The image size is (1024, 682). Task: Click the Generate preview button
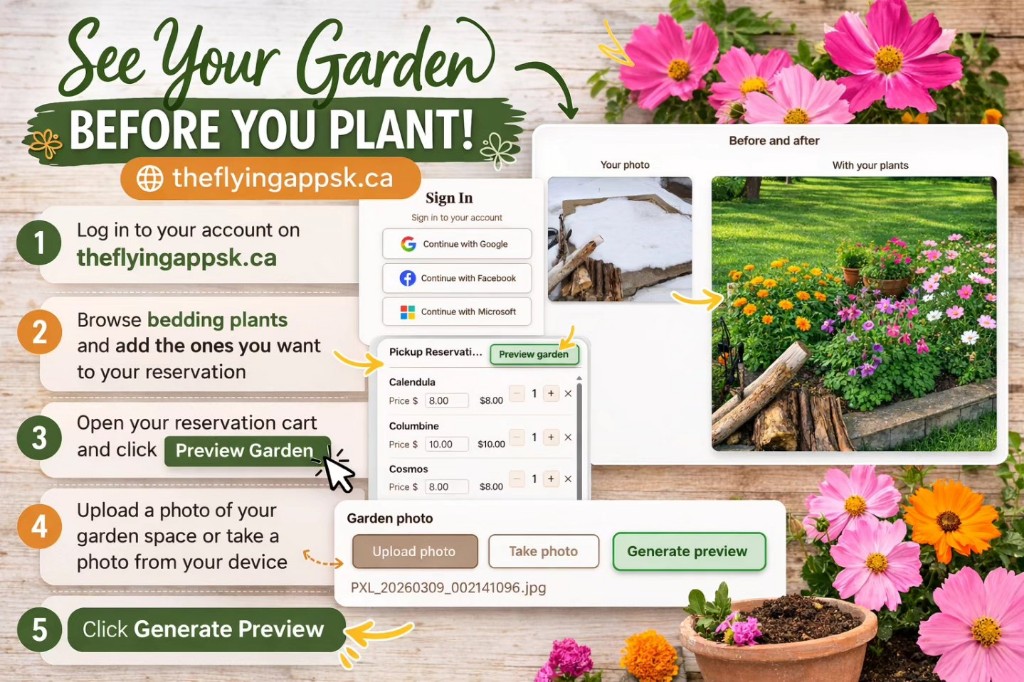click(x=688, y=551)
